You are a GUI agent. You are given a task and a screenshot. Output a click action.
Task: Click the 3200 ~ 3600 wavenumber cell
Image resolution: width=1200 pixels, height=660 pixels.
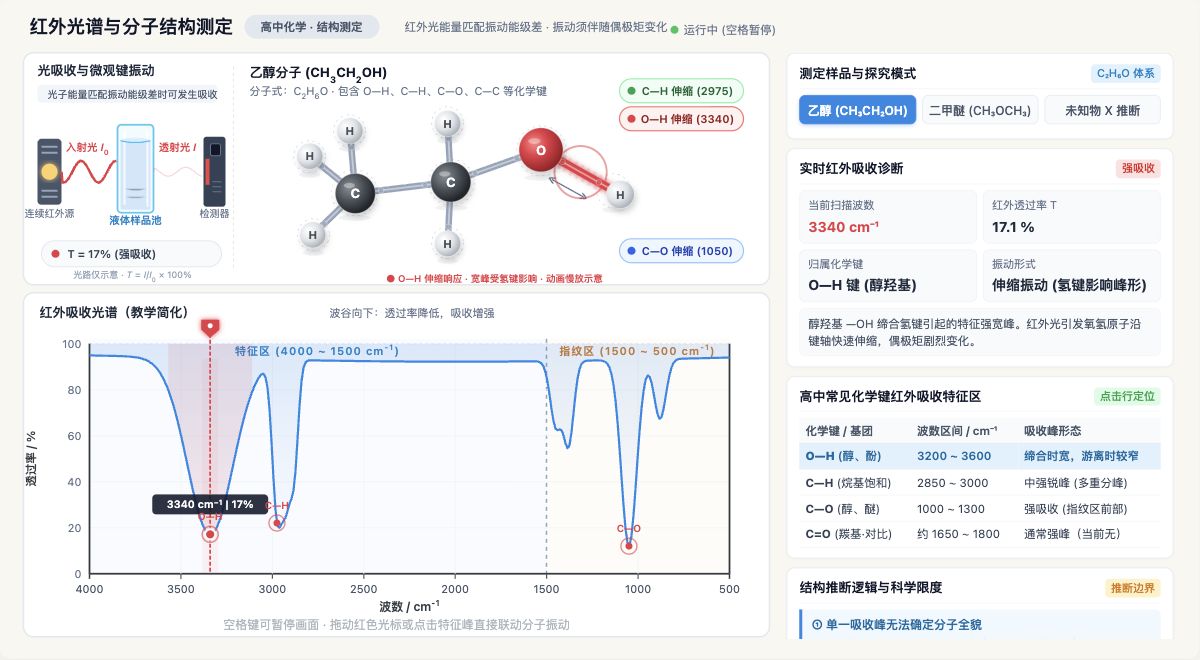click(x=954, y=456)
